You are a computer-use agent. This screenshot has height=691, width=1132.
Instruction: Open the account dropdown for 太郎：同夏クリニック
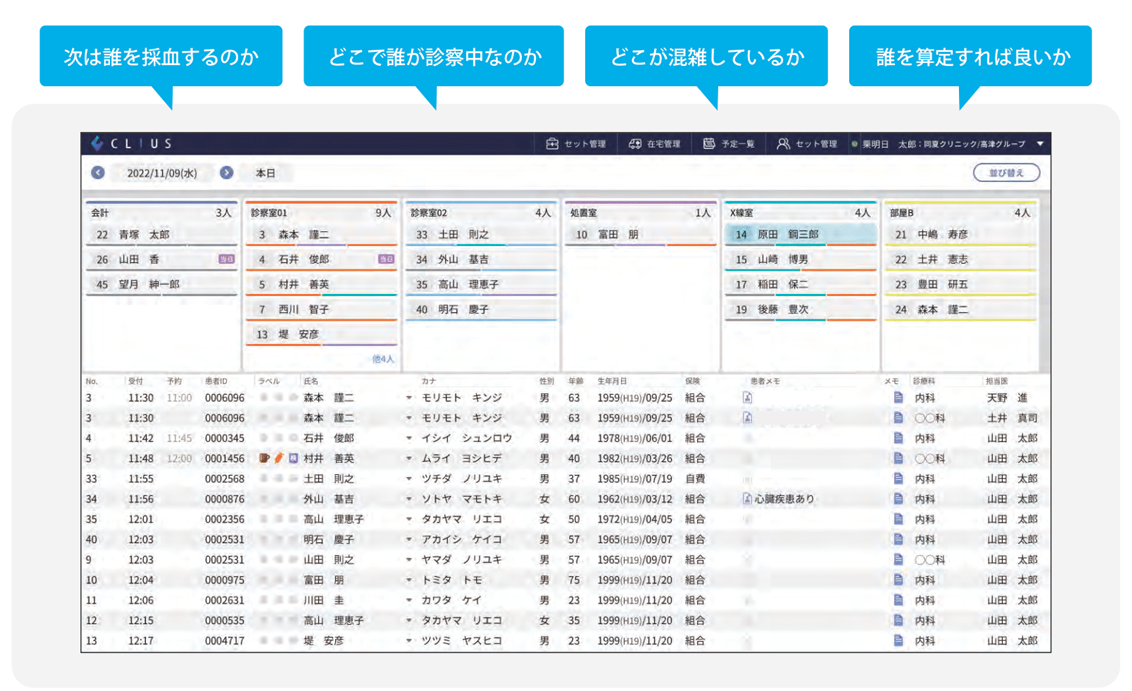pos(1038,143)
